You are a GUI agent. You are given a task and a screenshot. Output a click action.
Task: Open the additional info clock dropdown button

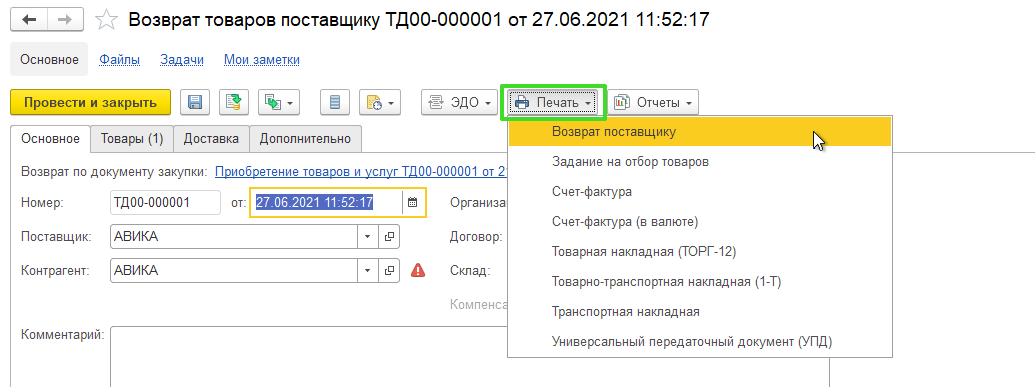tap(380, 102)
